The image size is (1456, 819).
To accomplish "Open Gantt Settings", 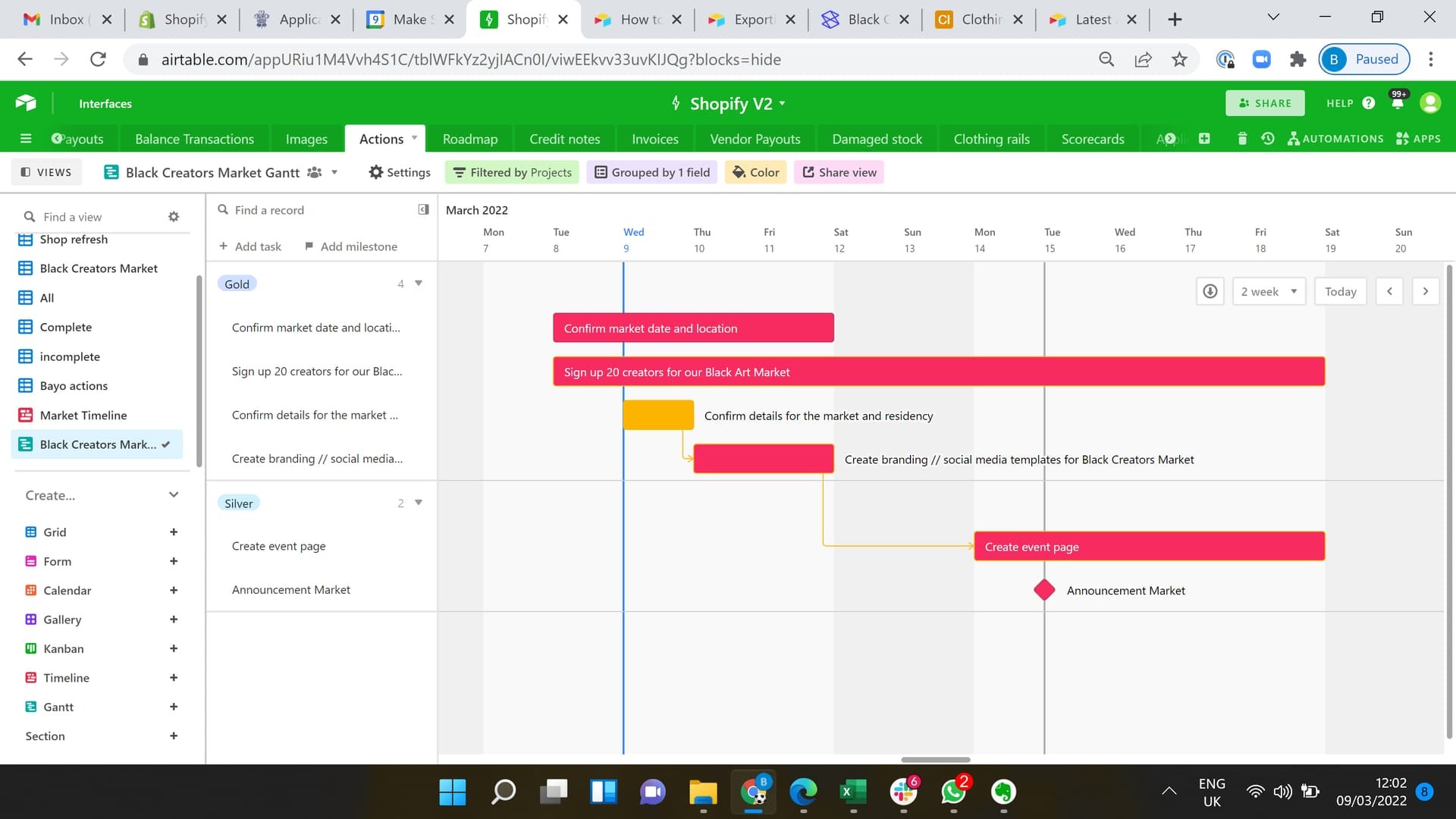I will coord(400,172).
